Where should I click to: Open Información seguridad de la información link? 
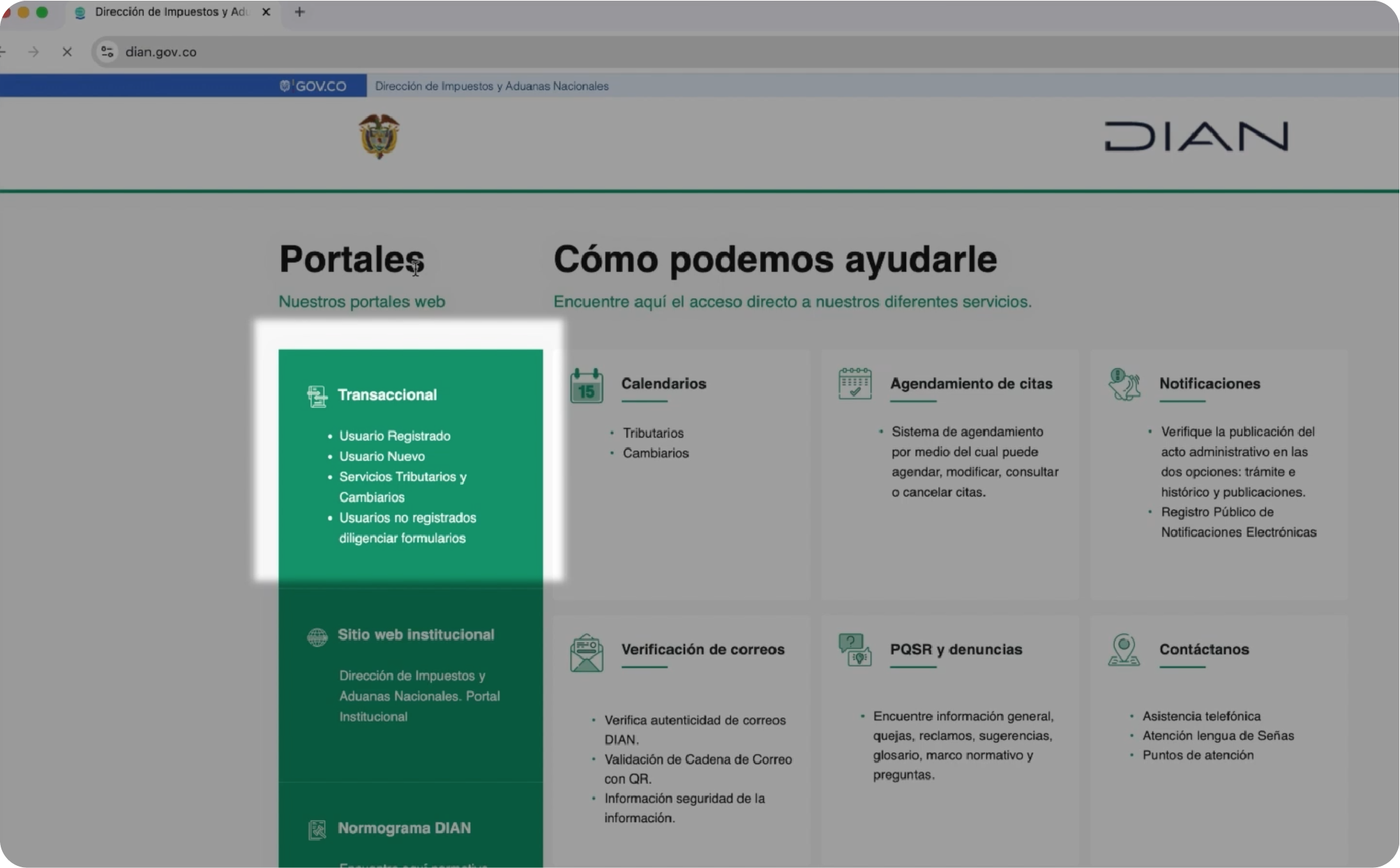684,807
